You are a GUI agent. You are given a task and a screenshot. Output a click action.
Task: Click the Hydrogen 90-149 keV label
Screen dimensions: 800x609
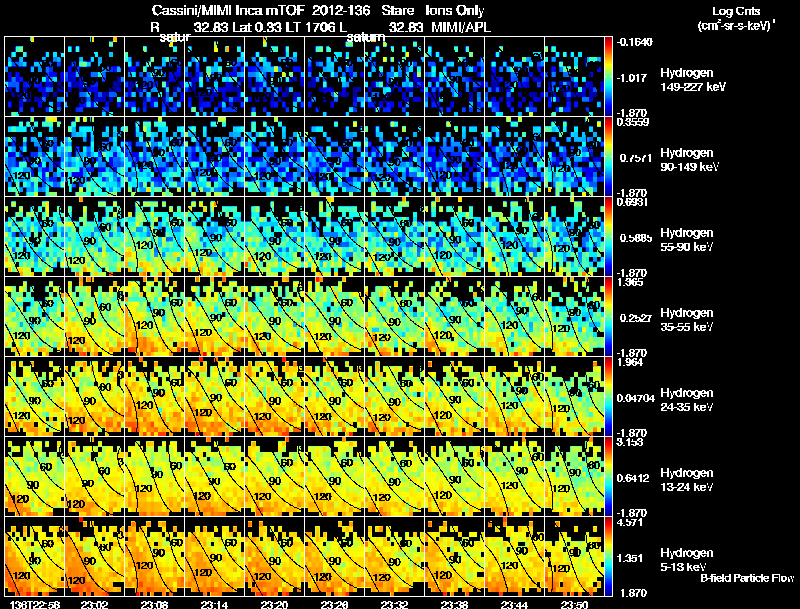click(689, 160)
